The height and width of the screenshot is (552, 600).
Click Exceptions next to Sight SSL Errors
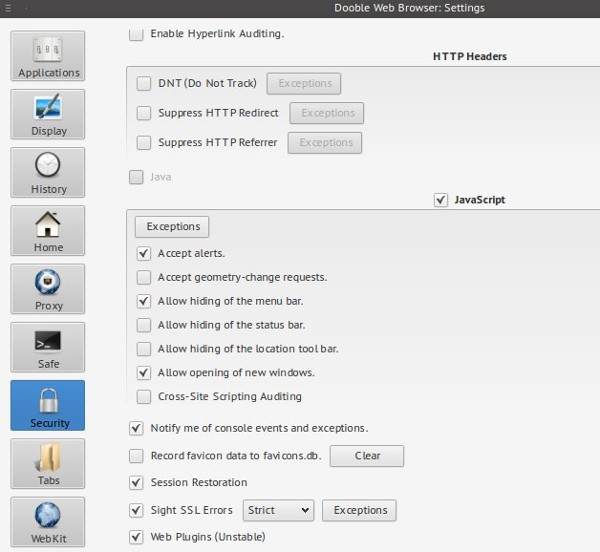click(x=359, y=510)
